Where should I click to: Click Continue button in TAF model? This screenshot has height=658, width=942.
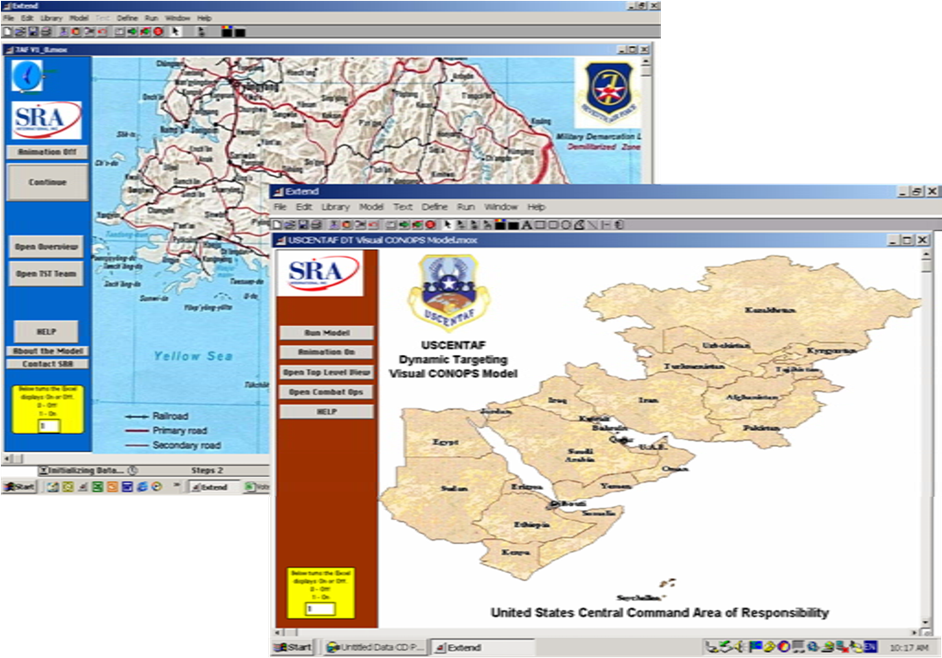point(47,182)
